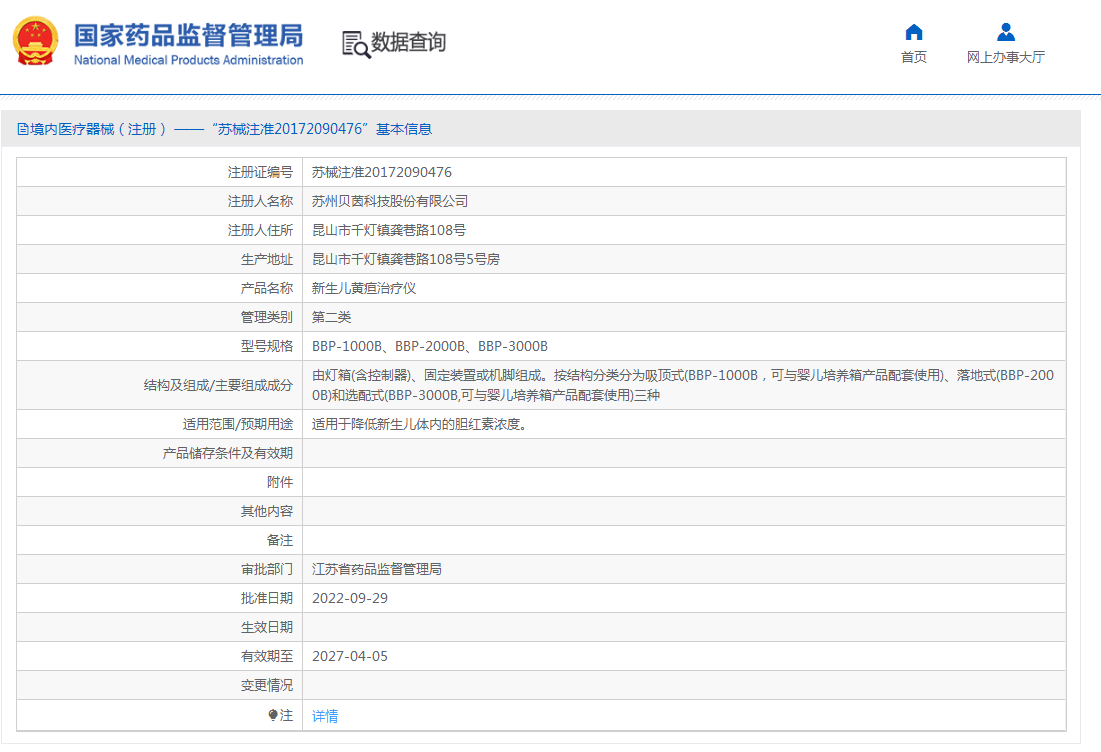Click the model spec BBP-1000B、BBP-2000B、BBP-3000B value
The width and height of the screenshot is (1101, 752).
[x=429, y=346]
